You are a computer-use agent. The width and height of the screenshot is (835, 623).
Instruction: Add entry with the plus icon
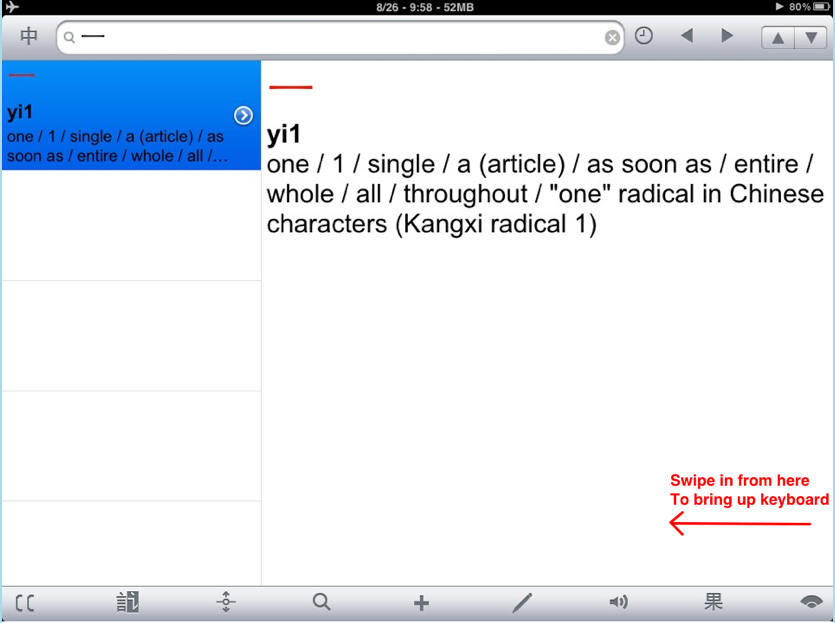point(421,603)
